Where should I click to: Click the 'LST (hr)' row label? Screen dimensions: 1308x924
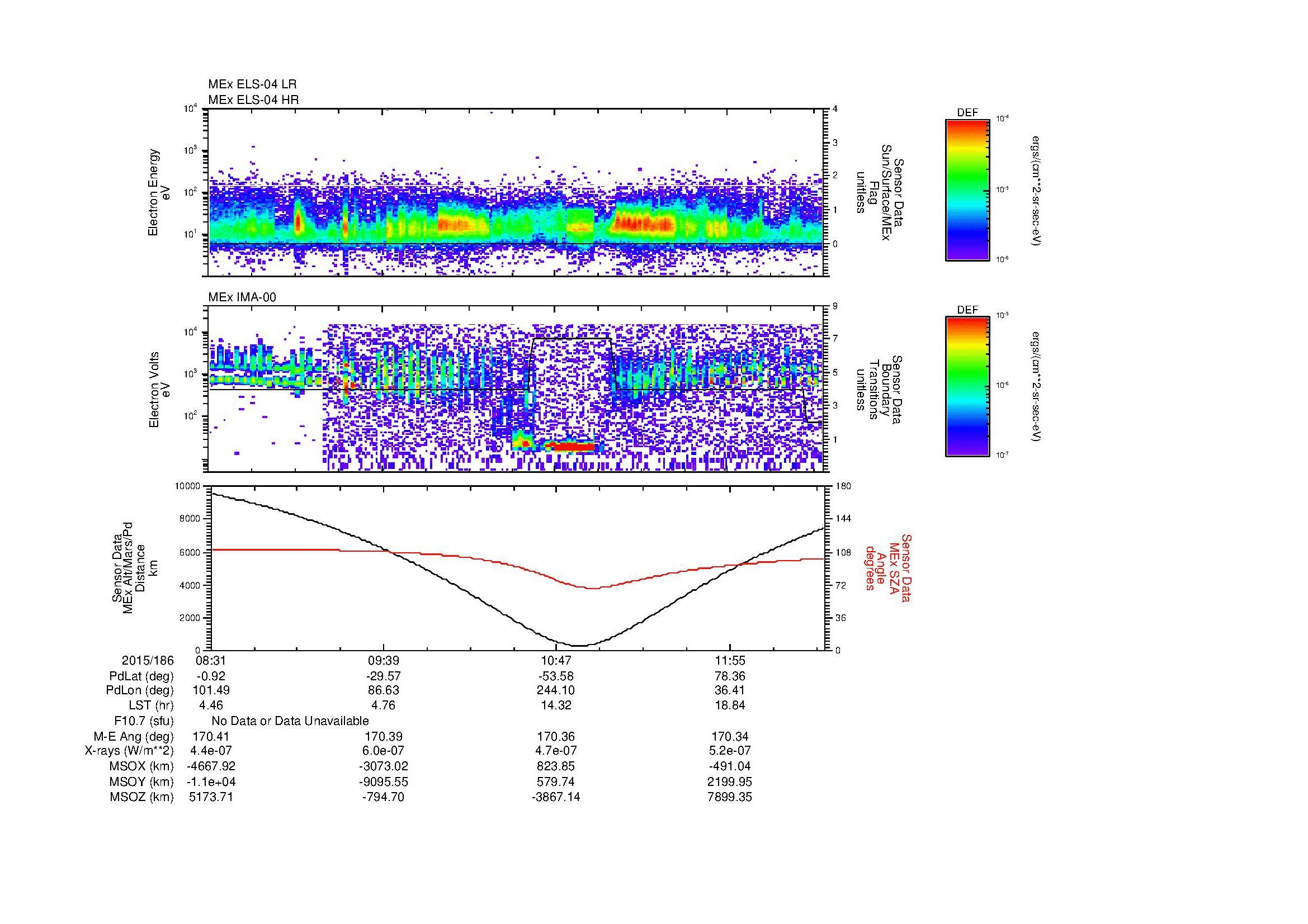(151, 706)
